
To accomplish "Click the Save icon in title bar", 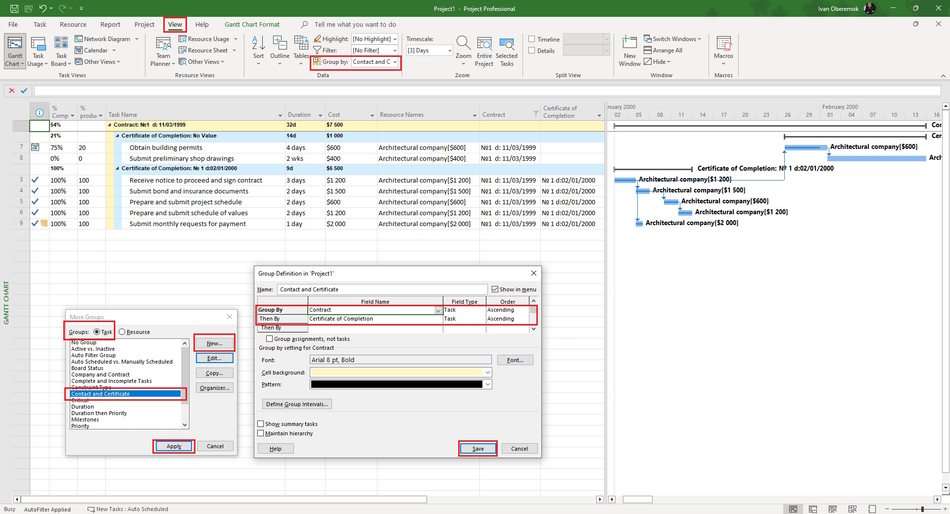I will 13,8.
